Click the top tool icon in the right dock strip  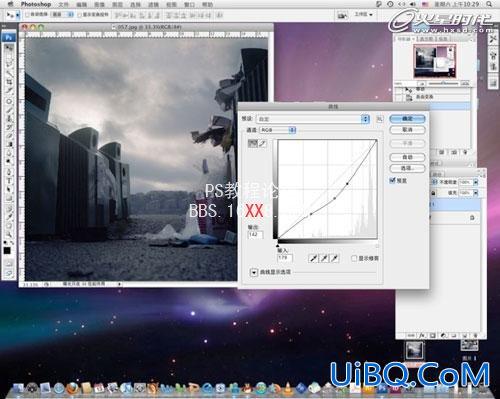click(493, 39)
